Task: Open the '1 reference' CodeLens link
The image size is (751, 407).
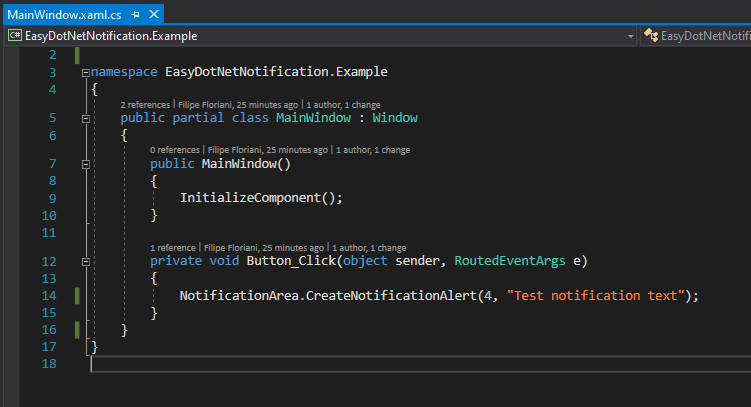Action: tap(173, 248)
